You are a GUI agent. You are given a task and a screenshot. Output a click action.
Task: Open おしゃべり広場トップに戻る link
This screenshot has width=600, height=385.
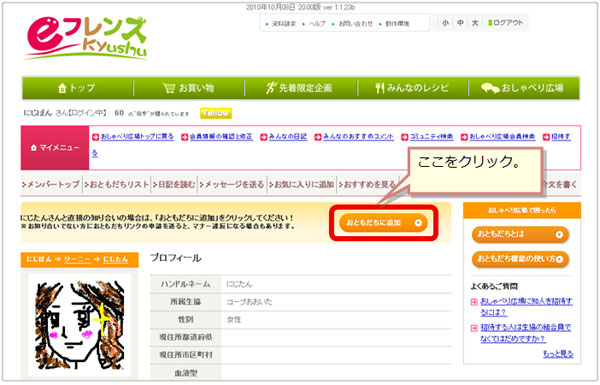pyautogui.click(x=137, y=137)
